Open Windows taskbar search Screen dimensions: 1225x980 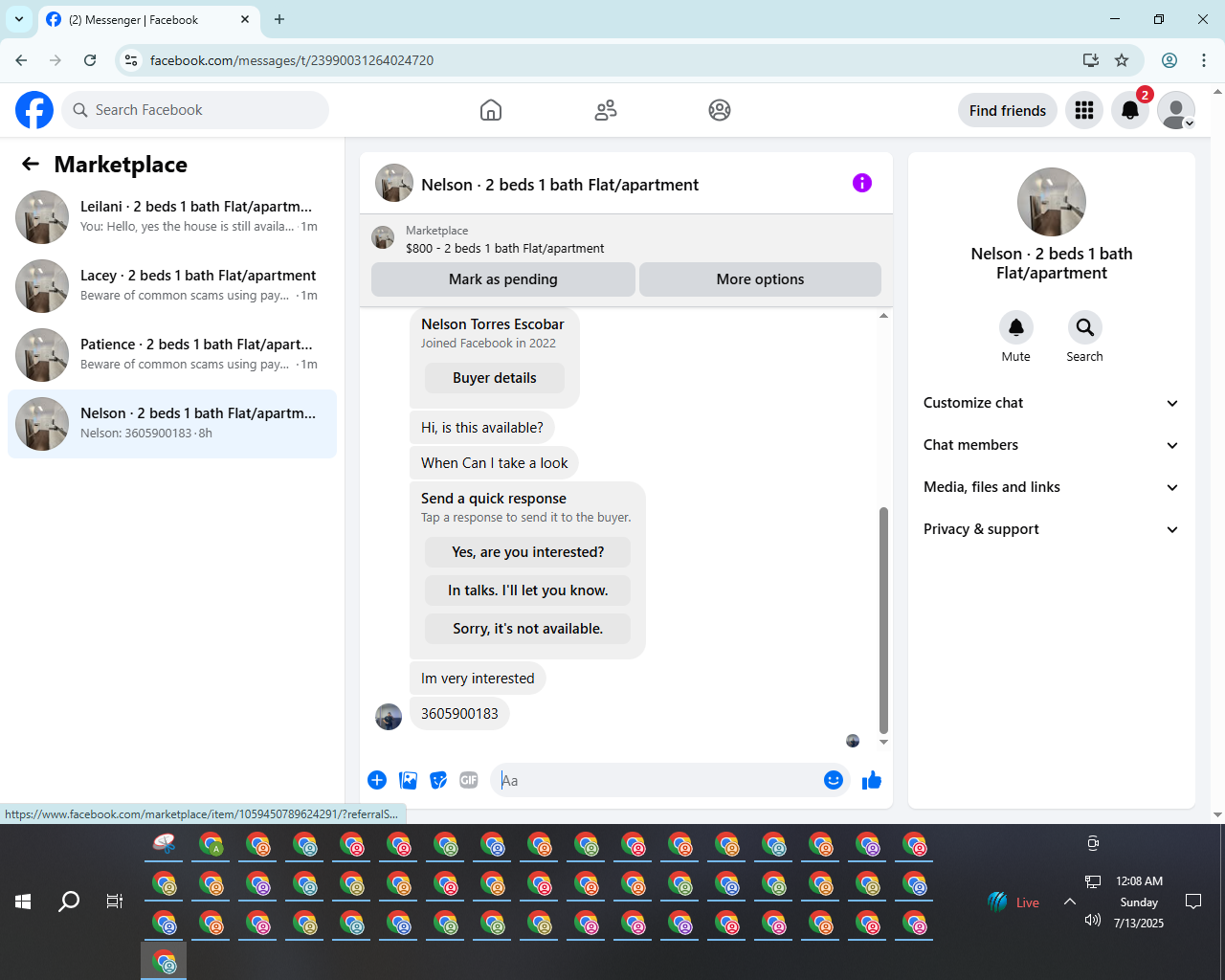coord(69,902)
